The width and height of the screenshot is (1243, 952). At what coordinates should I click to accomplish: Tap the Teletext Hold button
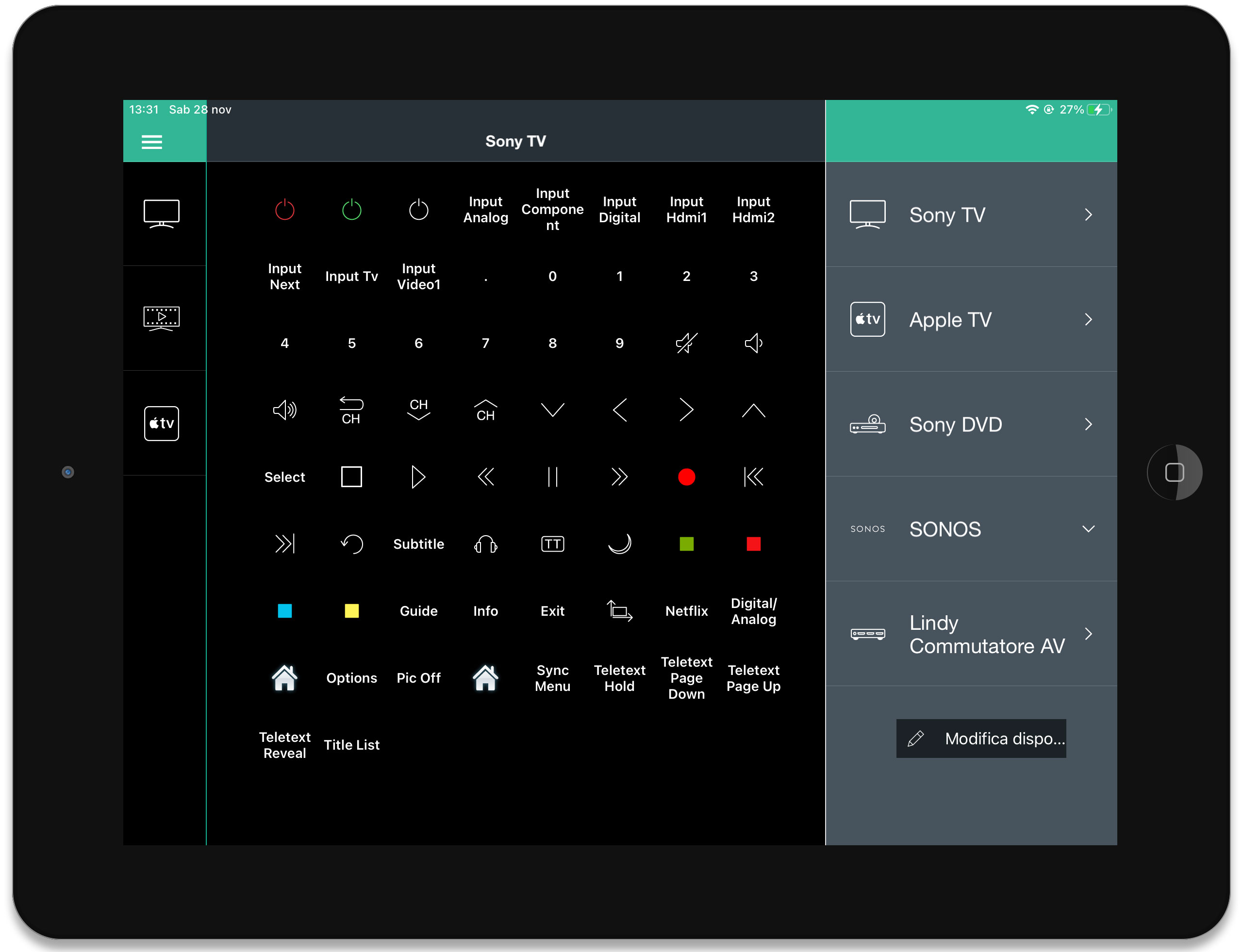click(x=619, y=678)
